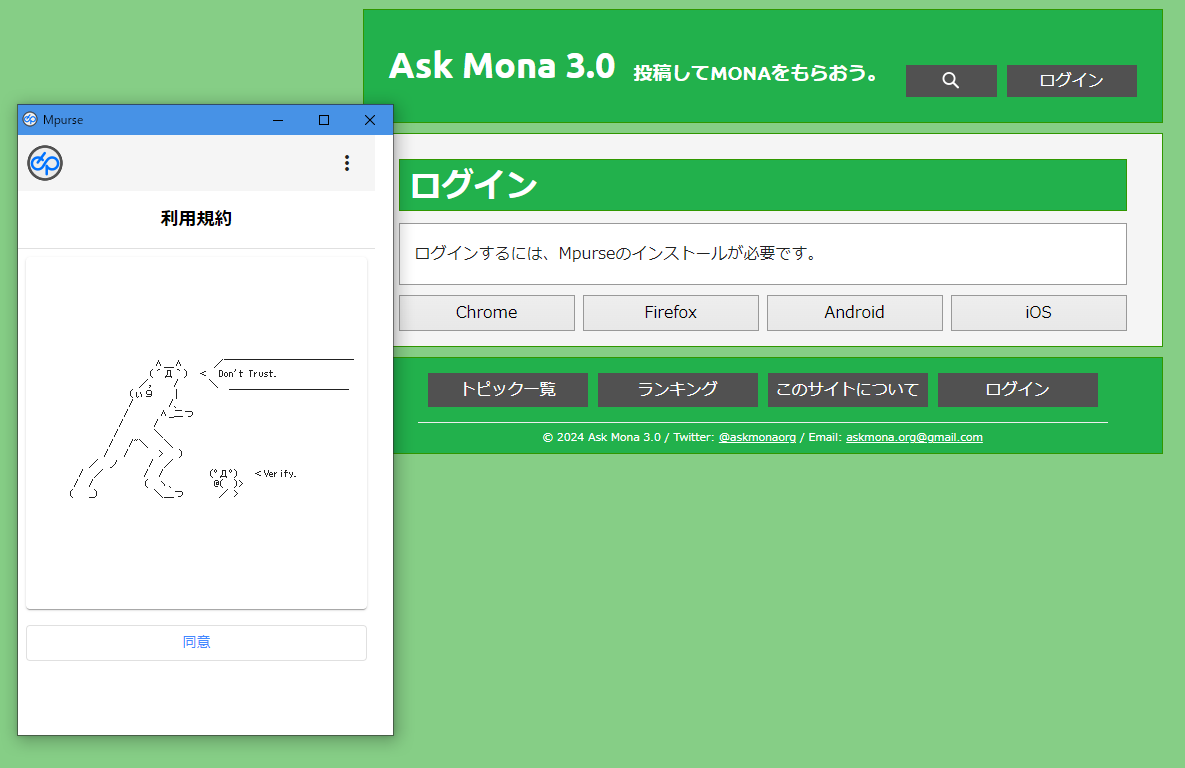Click Mpurse icon in window title bar

click(30, 119)
